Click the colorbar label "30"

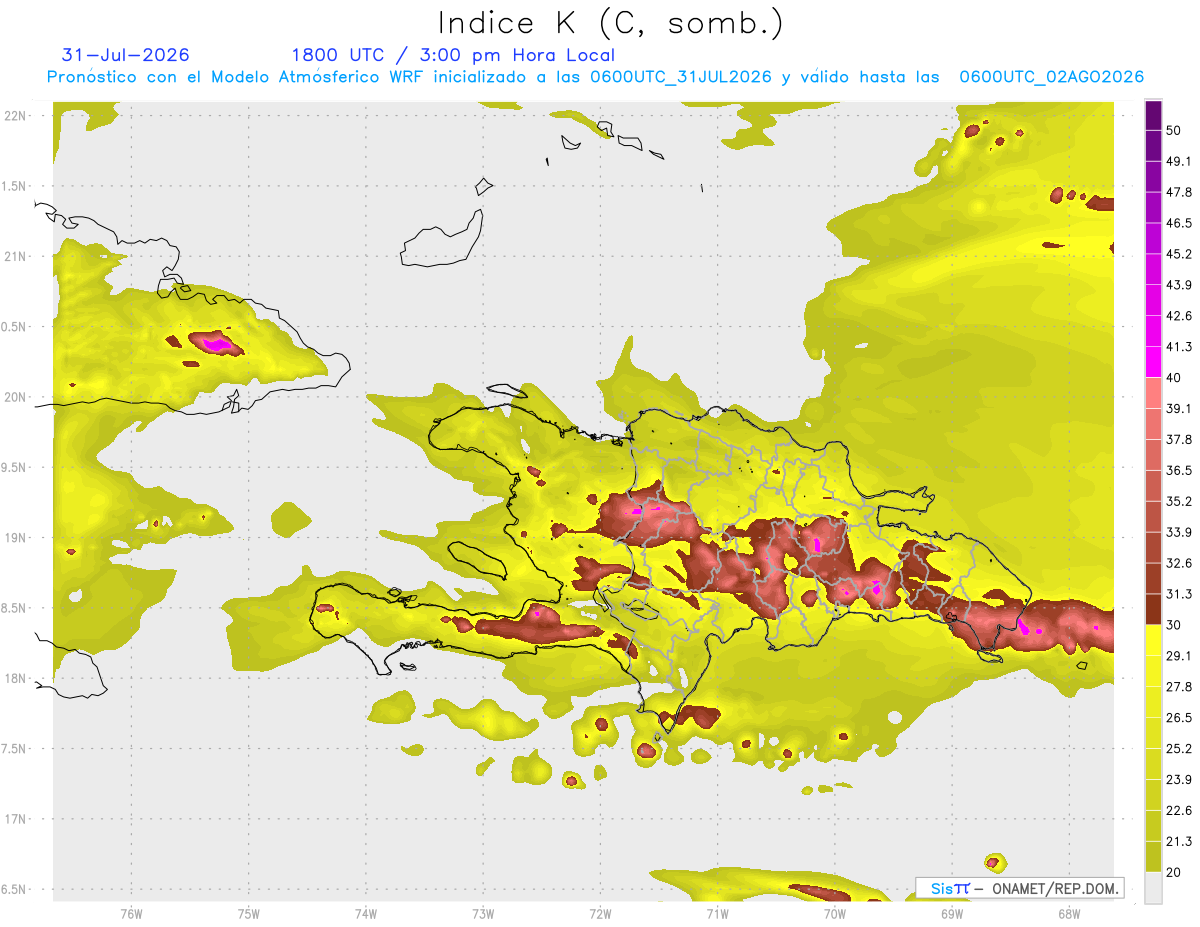click(x=1174, y=625)
